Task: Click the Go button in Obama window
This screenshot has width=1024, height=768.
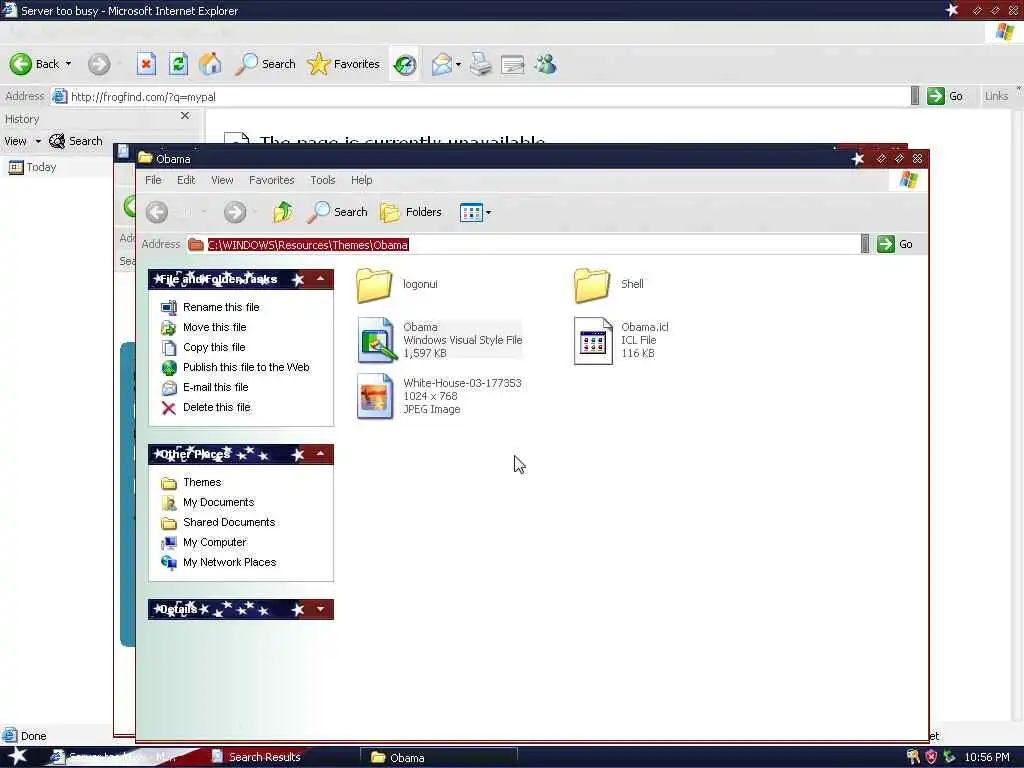Action: pos(895,244)
